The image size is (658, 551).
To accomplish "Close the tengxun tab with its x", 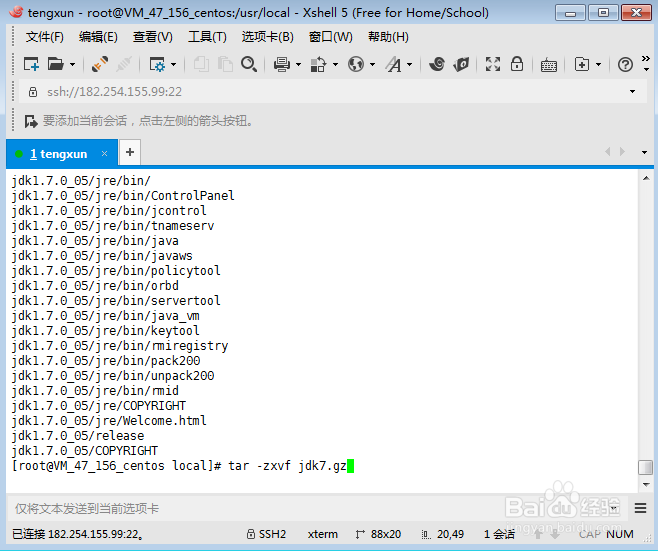I will click(104, 154).
